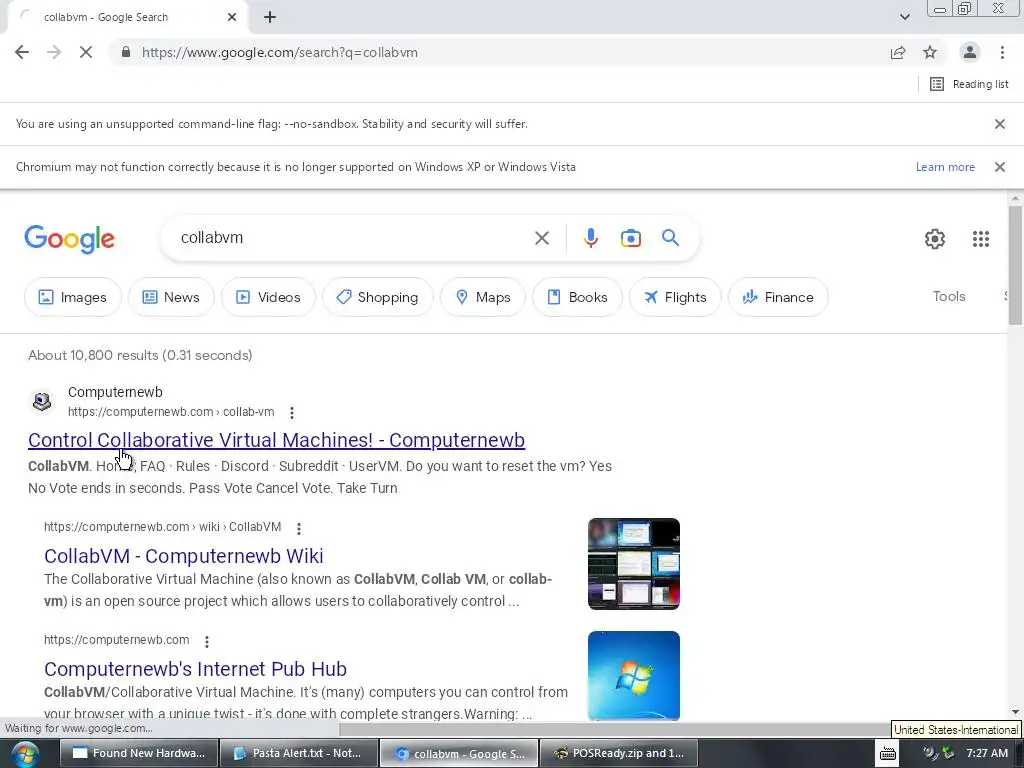This screenshot has width=1024, height=768.
Task: Open a new browser tab
Action: pos(270,18)
